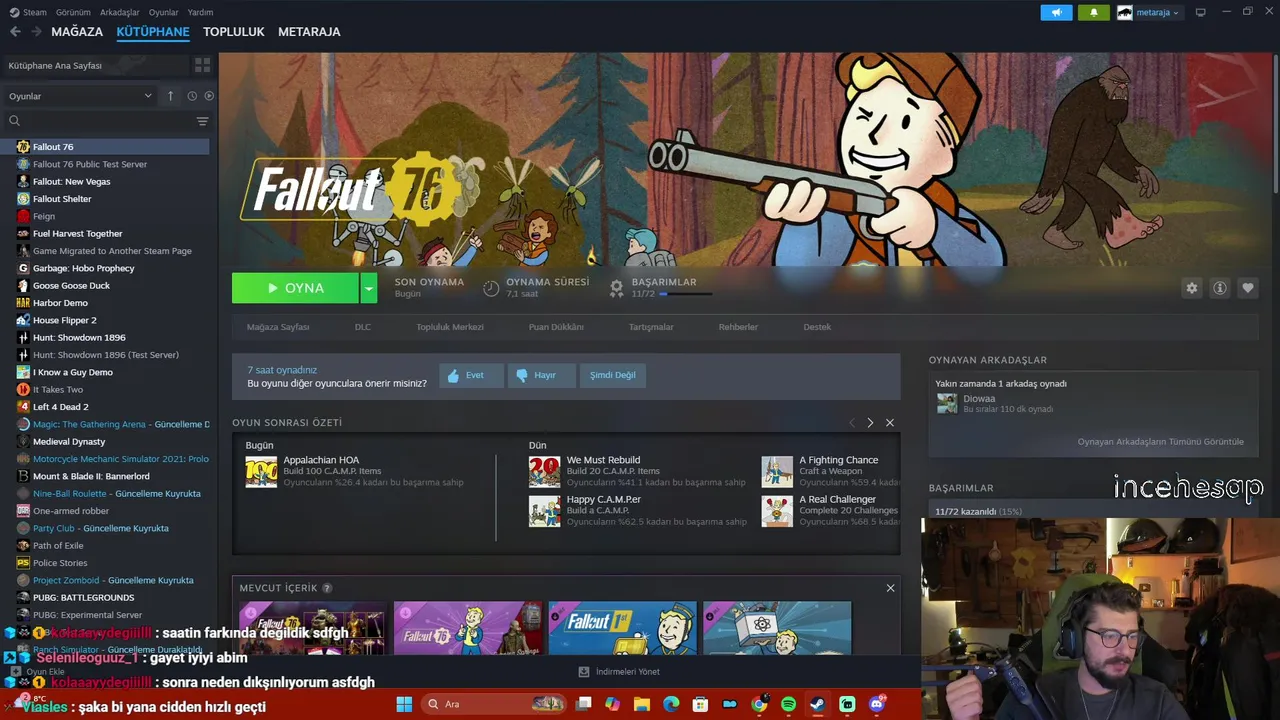Open the Steam big picture monitor icon
1280x720 pixels.
[1200, 12]
